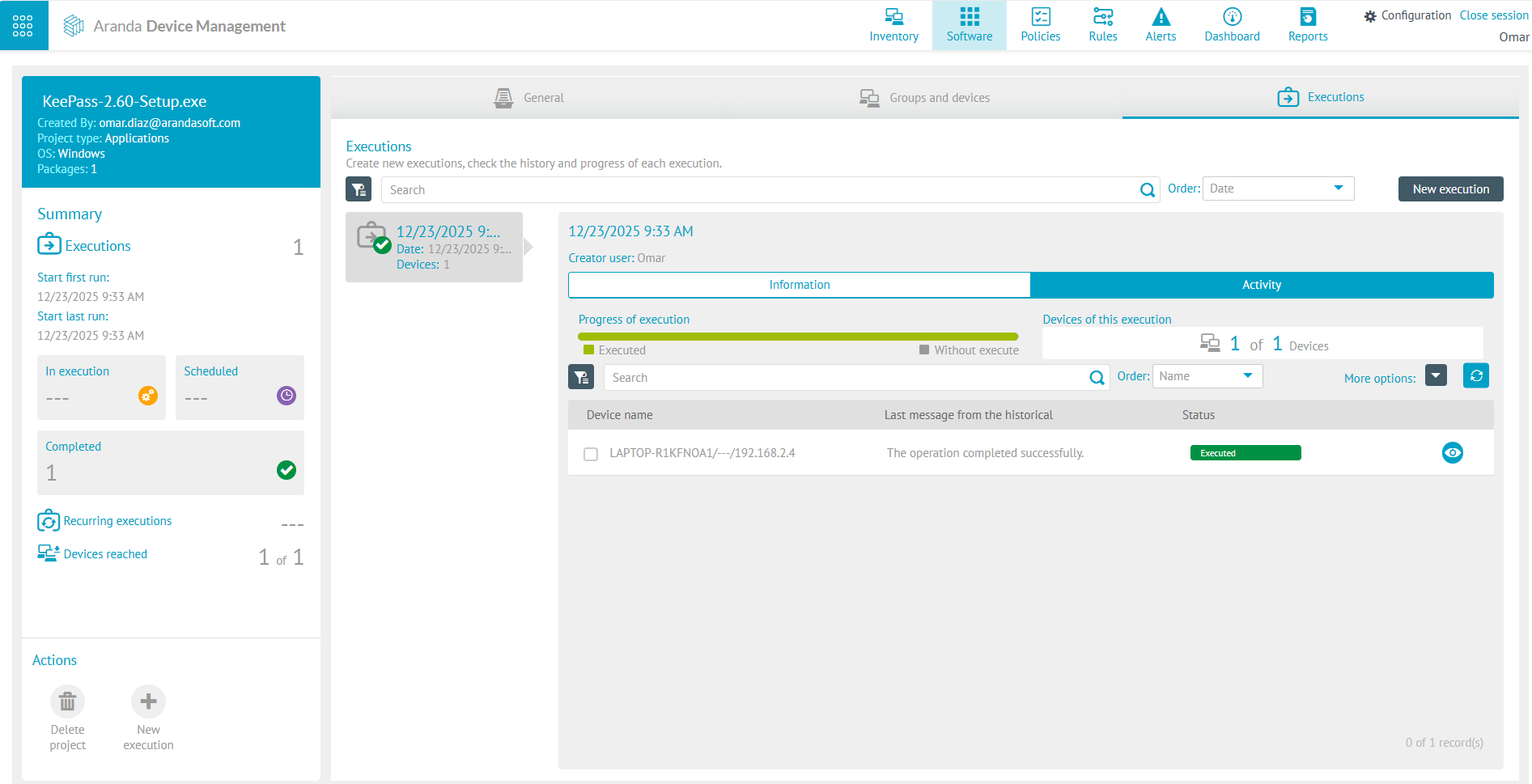Switch to the Activity tab
This screenshot has height=784, width=1532.
(1261, 285)
